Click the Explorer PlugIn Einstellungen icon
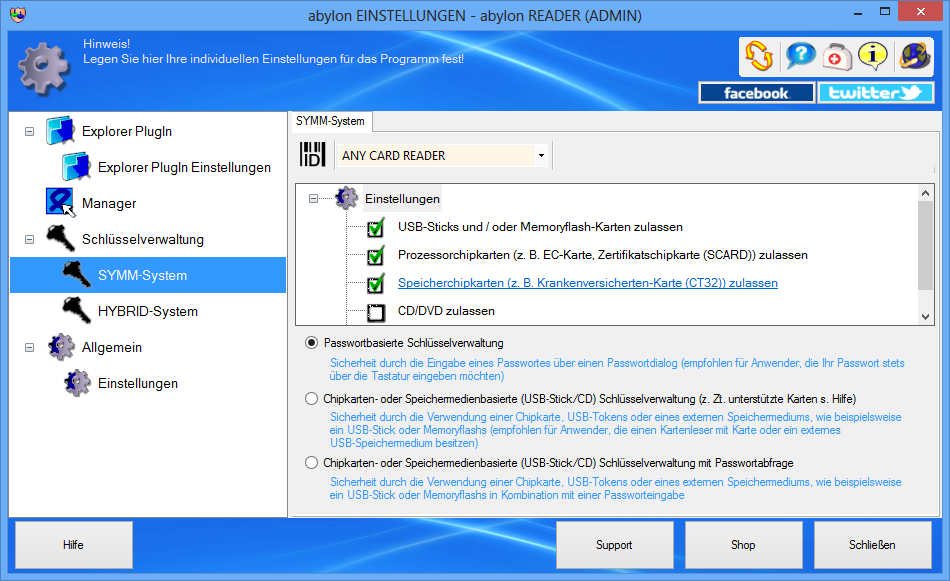This screenshot has width=950, height=581. (76, 167)
